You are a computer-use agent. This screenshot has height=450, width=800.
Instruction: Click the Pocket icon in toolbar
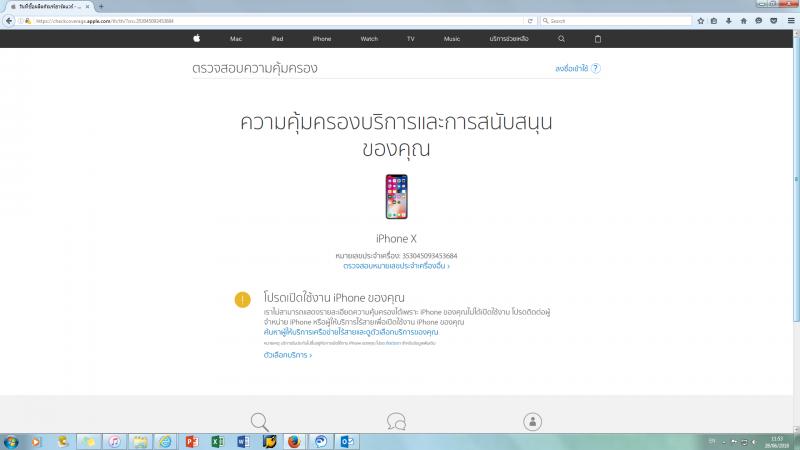773,21
